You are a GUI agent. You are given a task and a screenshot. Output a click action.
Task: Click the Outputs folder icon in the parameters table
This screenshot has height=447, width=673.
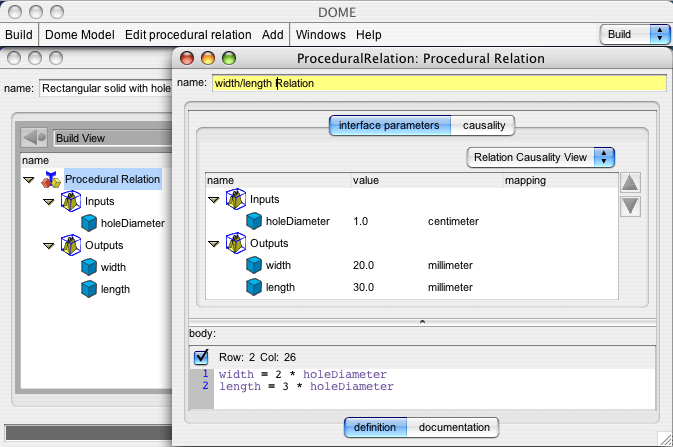click(236, 243)
